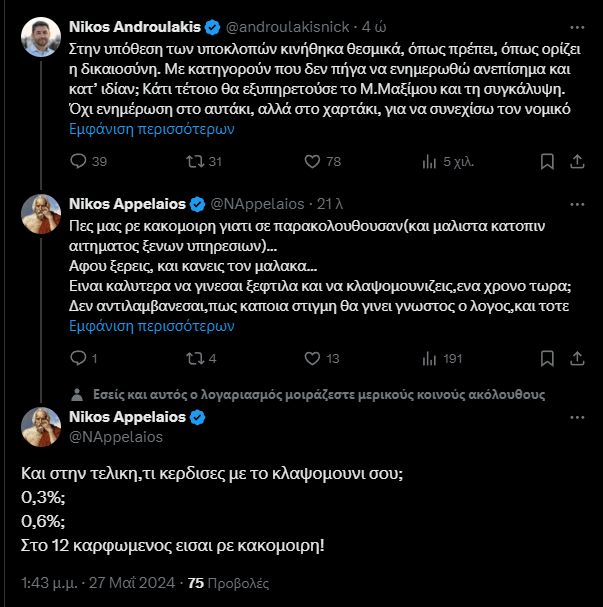Share the Nikos Androulakis tweet

pyautogui.click(x=575, y=161)
